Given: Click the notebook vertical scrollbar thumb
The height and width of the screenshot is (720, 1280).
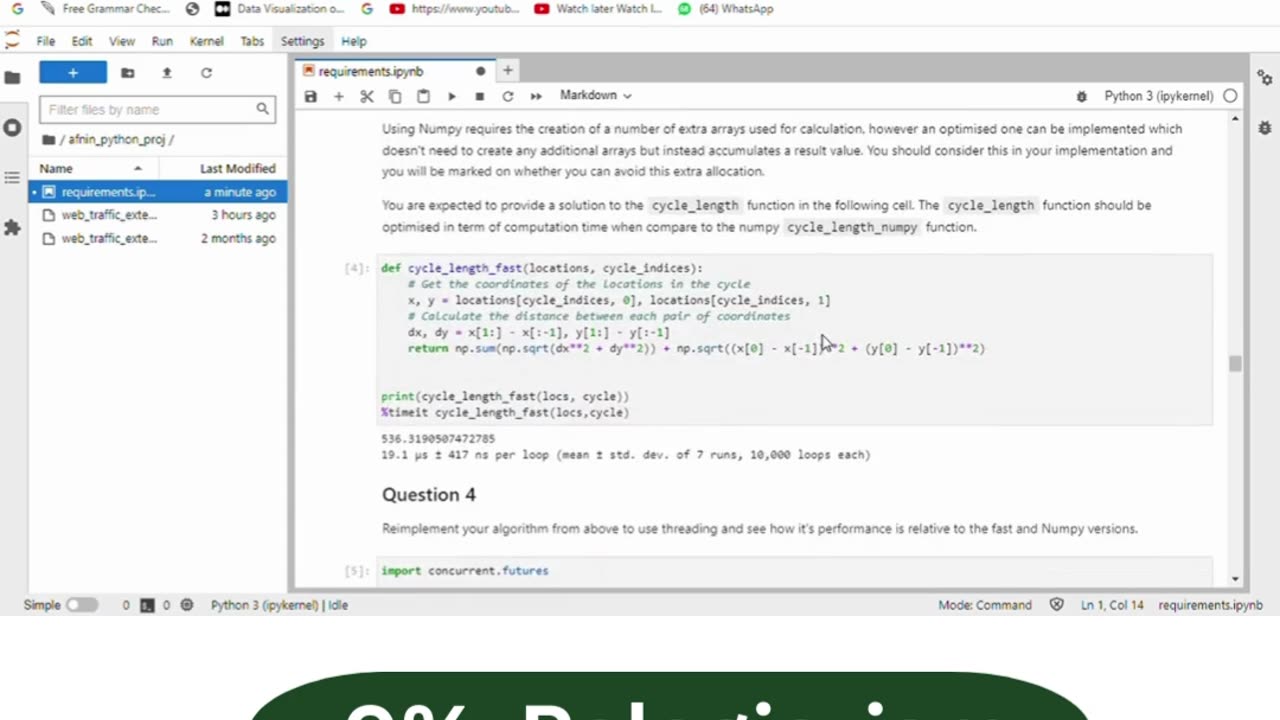Looking at the screenshot, I should pos(1235,364).
